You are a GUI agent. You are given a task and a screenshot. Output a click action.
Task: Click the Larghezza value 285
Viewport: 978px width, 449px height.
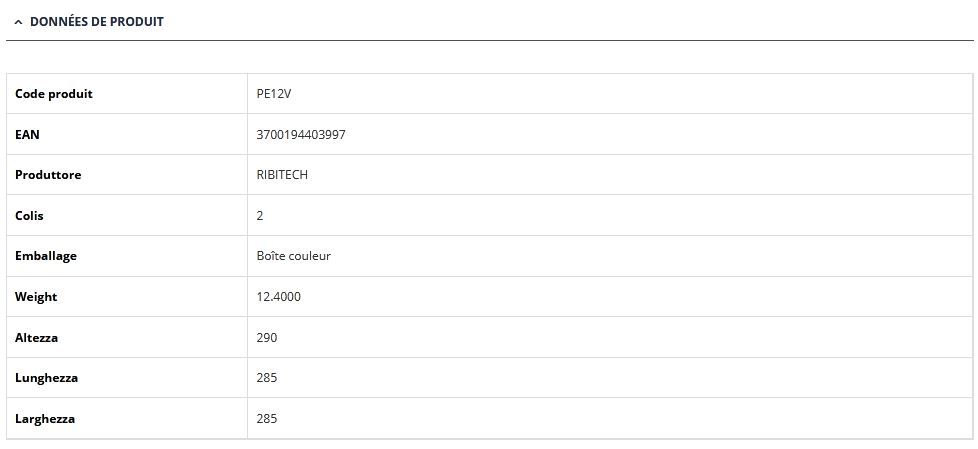267,419
